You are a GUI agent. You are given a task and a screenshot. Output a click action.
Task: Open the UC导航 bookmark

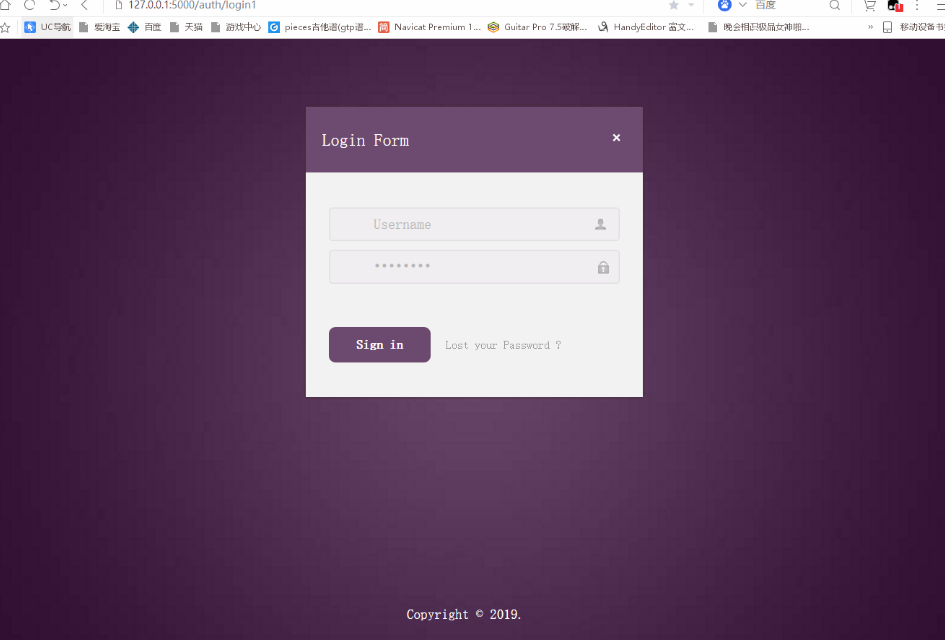(48, 27)
